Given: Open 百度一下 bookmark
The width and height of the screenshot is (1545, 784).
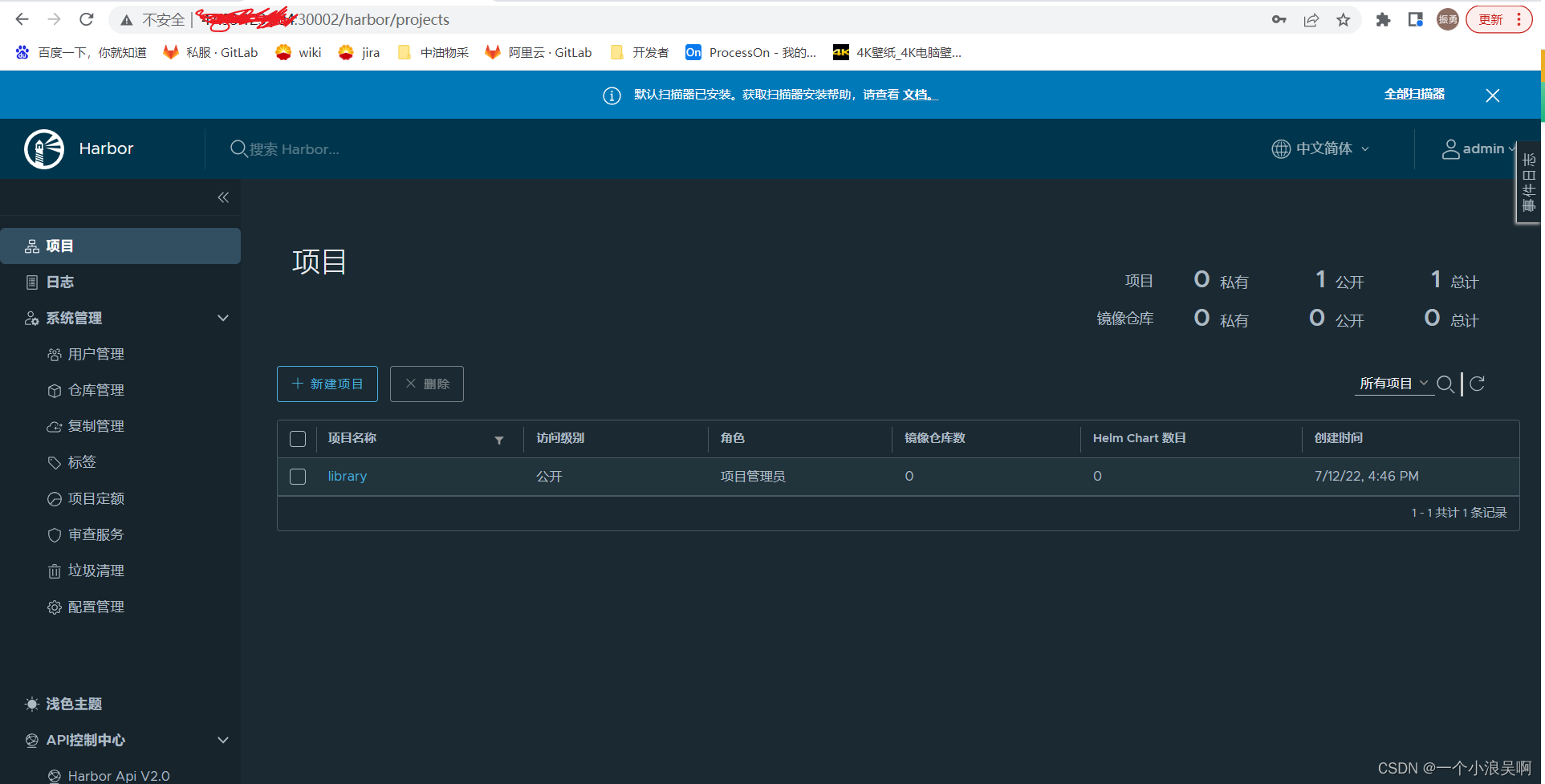Looking at the screenshot, I should (x=81, y=52).
